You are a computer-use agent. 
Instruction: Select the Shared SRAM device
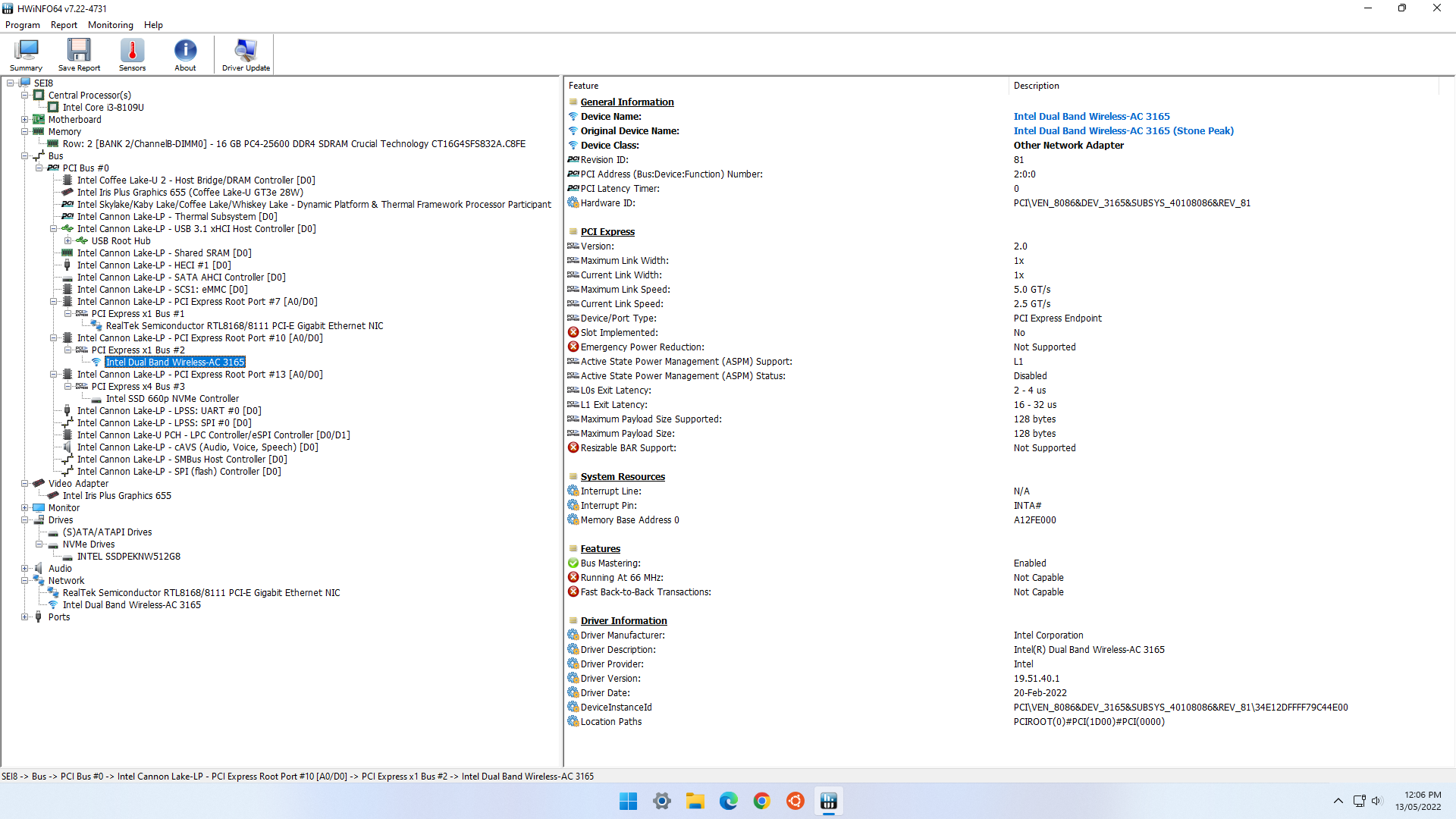click(x=164, y=253)
